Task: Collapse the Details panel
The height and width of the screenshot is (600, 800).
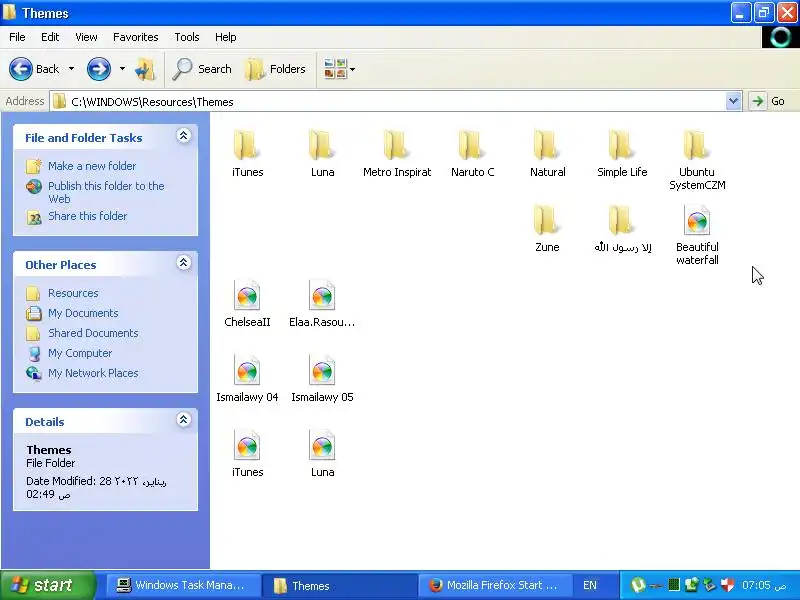Action: click(184, 420)
